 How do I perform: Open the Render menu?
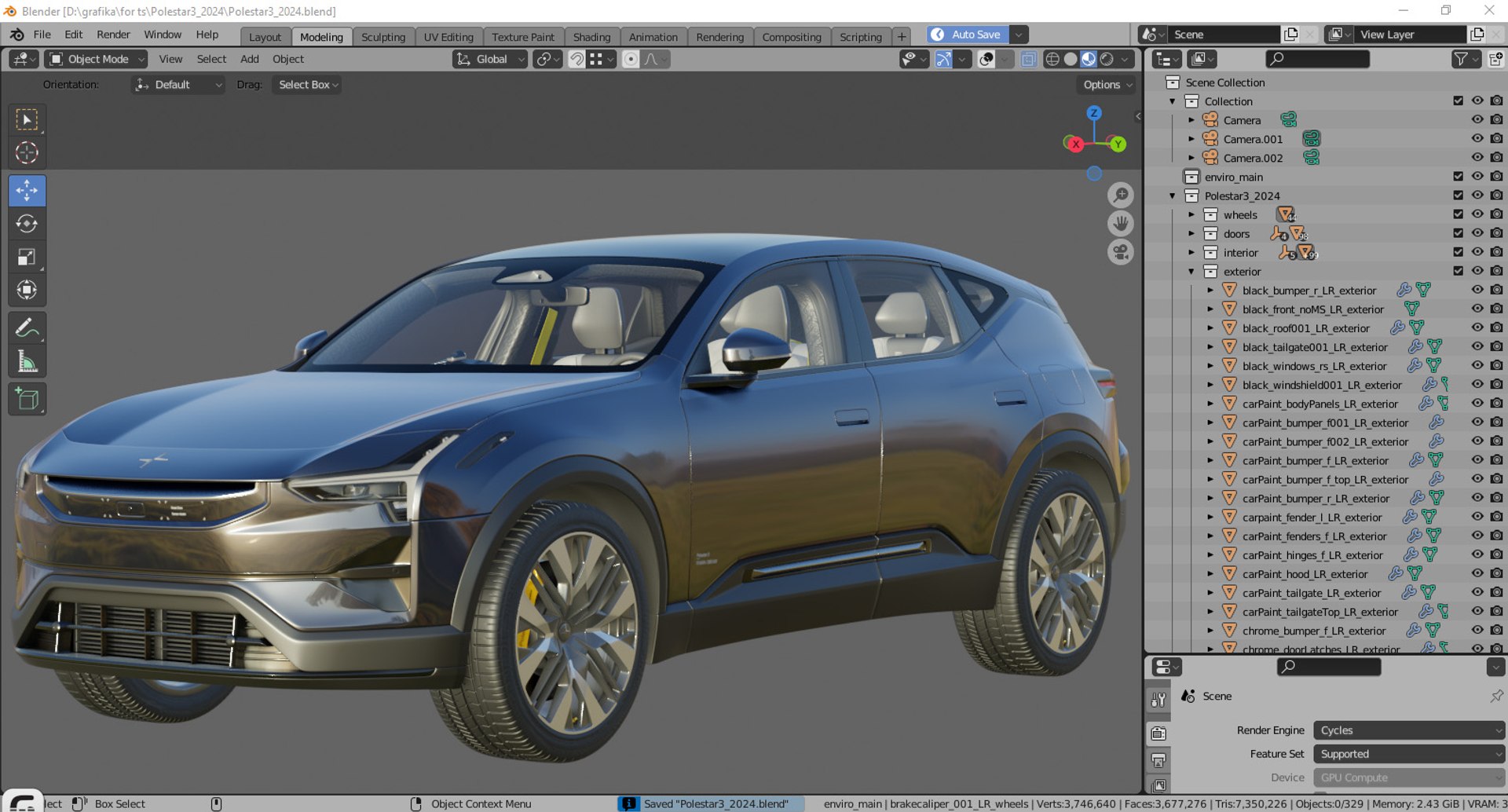coord(113,35)
